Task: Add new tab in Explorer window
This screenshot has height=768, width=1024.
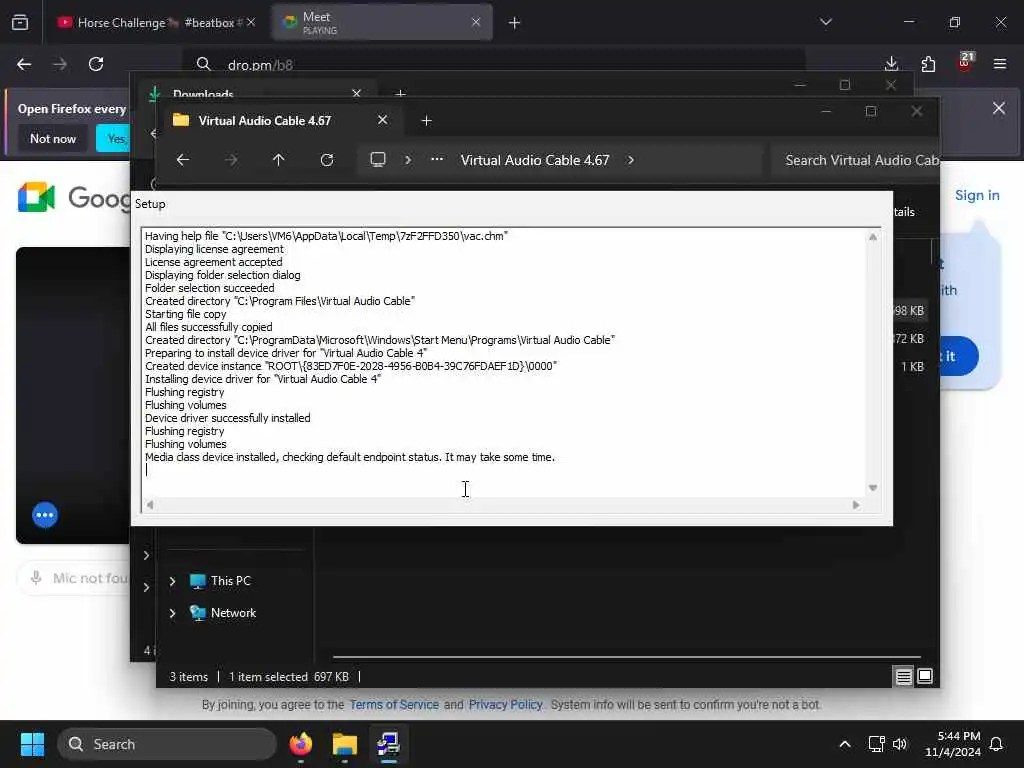Action: pos(426,121)
